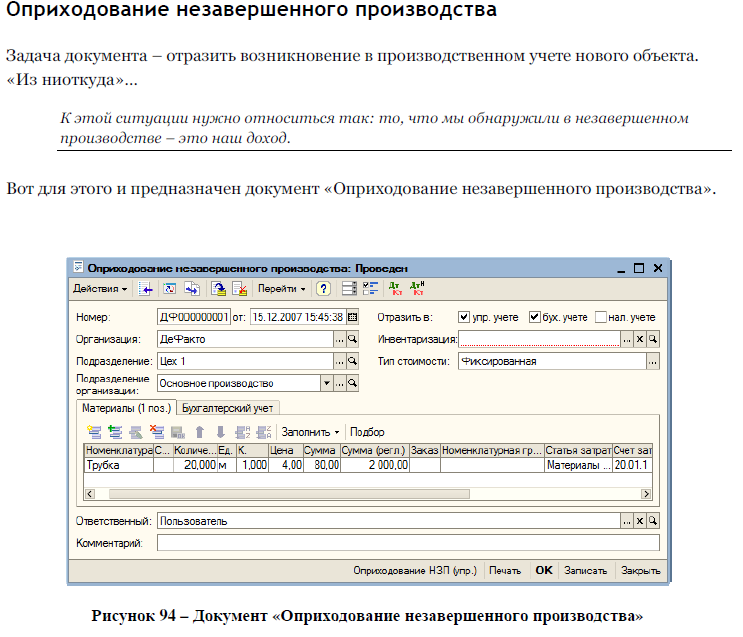This screenshot has height=637, width=743.
Task: Click the Организация field with ДеФакто
Action: click(x=245, y=339)
